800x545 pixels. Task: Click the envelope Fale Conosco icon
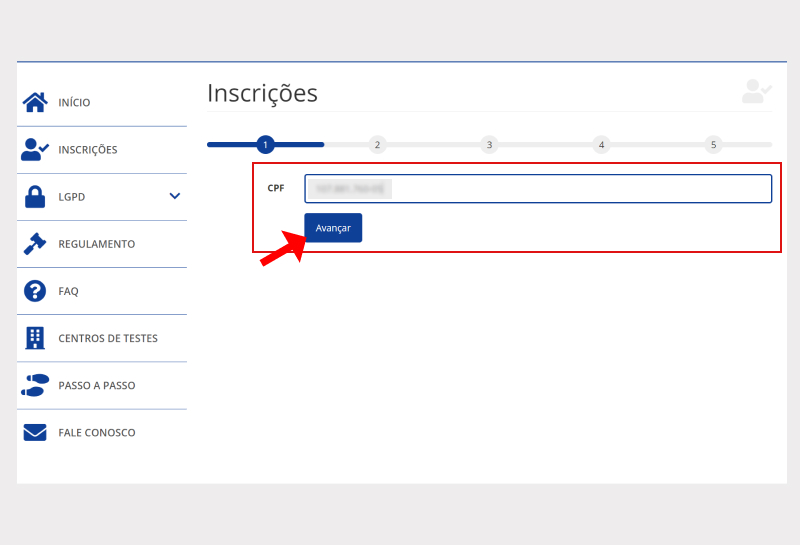pyautogui.click(x=35, y=433)
